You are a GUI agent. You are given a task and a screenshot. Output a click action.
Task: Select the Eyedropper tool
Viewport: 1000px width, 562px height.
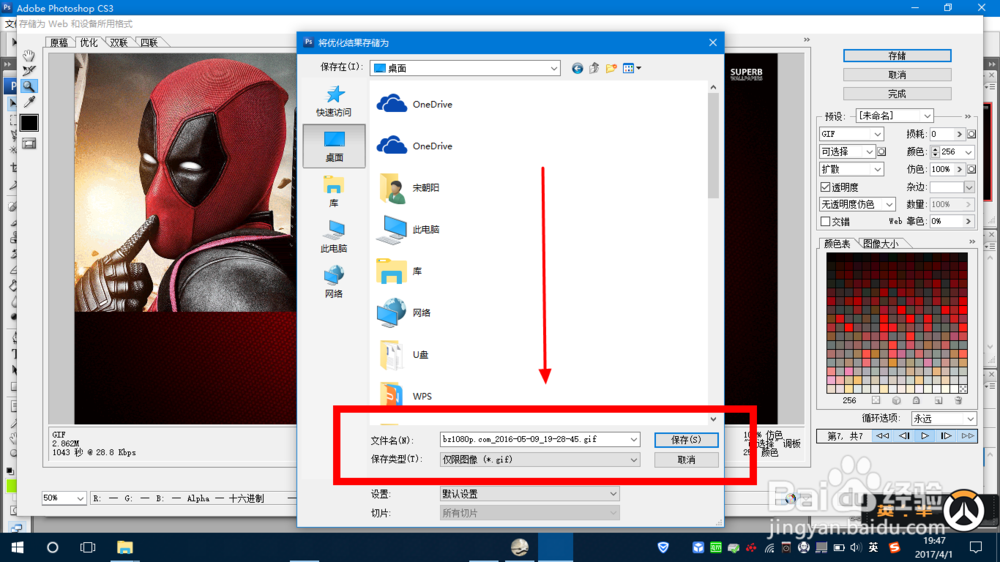29,102
